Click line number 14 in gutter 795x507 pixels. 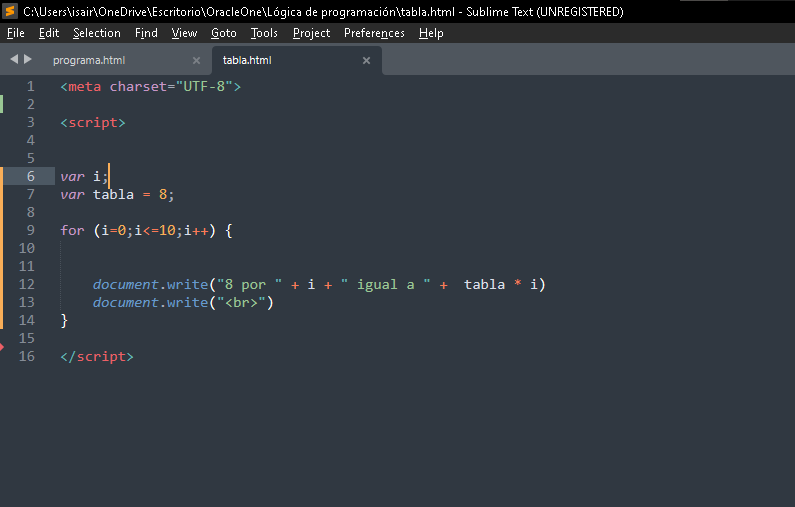pos(27,320)
